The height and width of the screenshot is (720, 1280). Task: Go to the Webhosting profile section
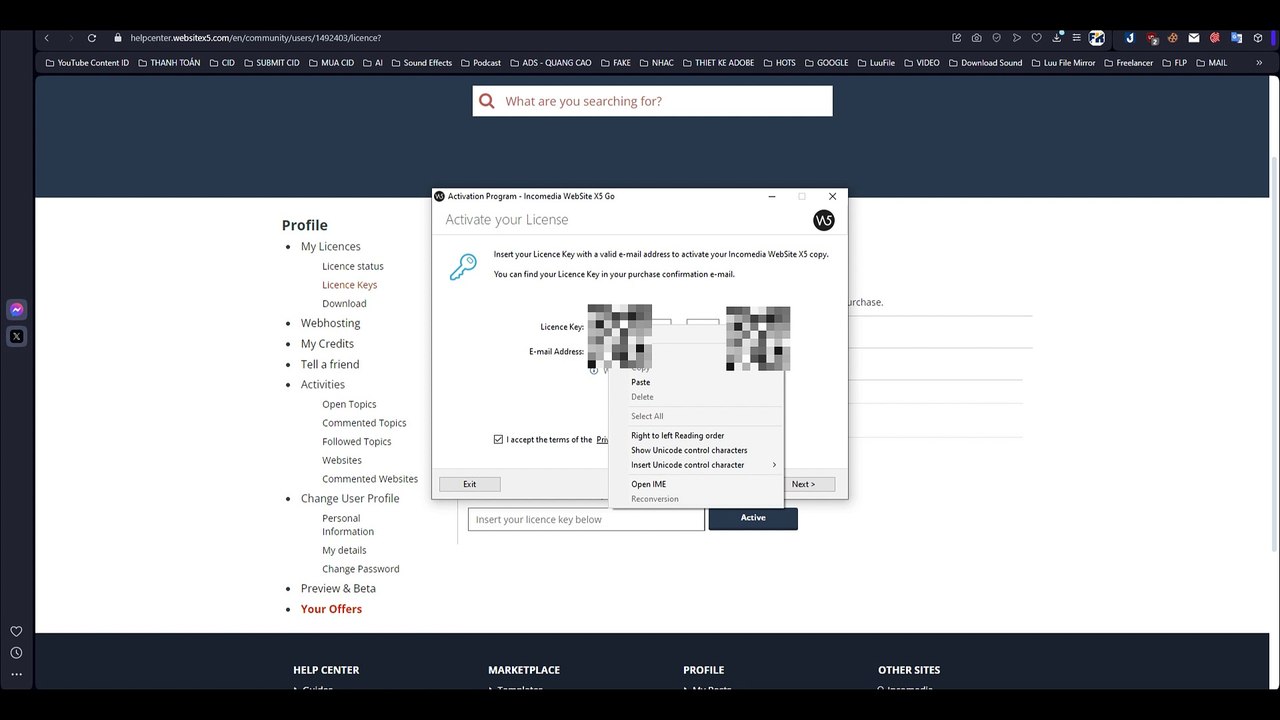[x=331, y=323]
